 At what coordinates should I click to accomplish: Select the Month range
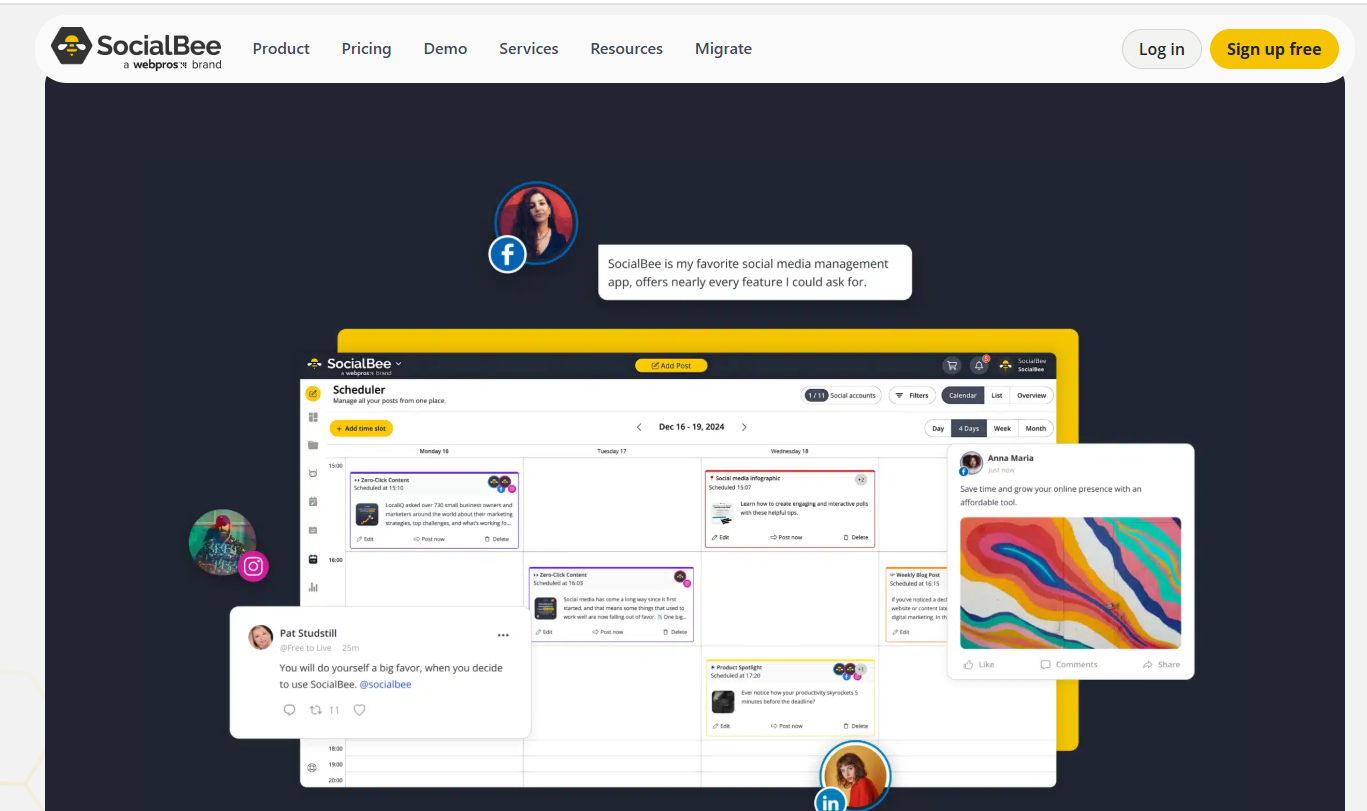pos(1036,428)
